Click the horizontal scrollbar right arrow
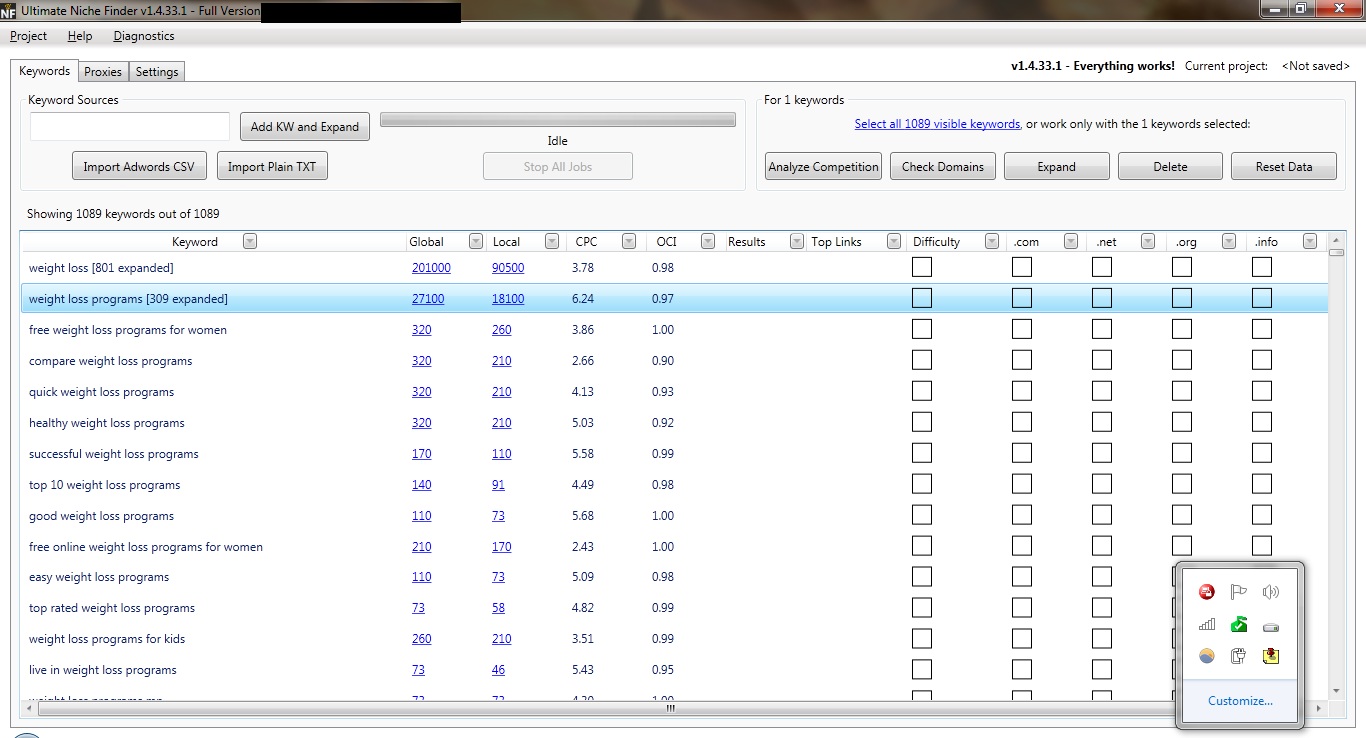Viewport: 1366px width, 738px height. click(x=1319, y=708)
